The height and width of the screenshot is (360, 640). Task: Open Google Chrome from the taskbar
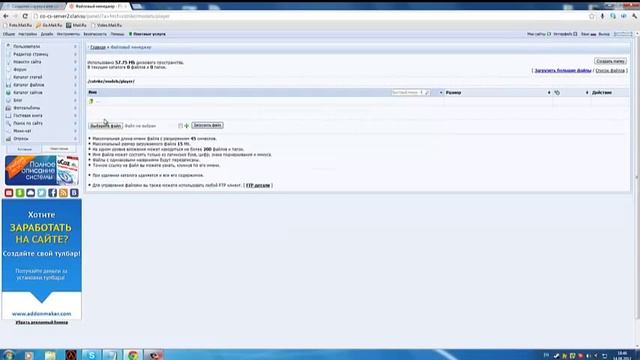click(133, 355)
